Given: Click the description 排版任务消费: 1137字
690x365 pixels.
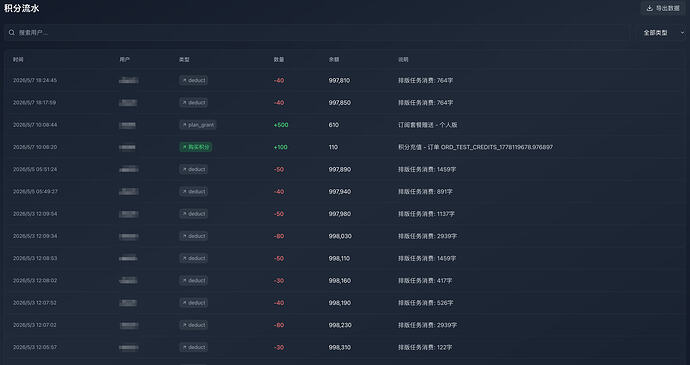Looking at the screenshot, I should 426,214.
